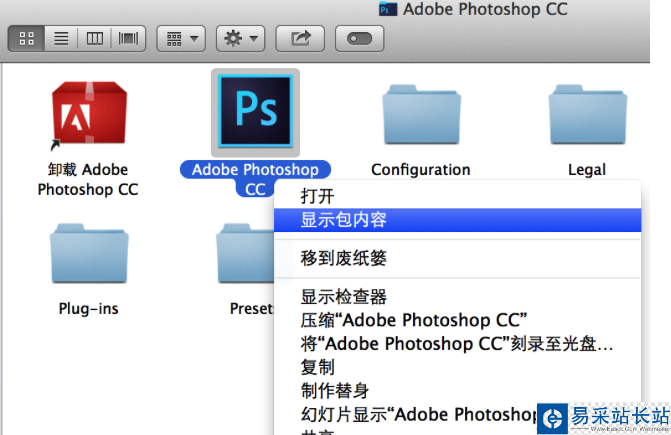
Task: Choose 复制 from the context menu
Action: pyautogui.click(x=457, y=367)
